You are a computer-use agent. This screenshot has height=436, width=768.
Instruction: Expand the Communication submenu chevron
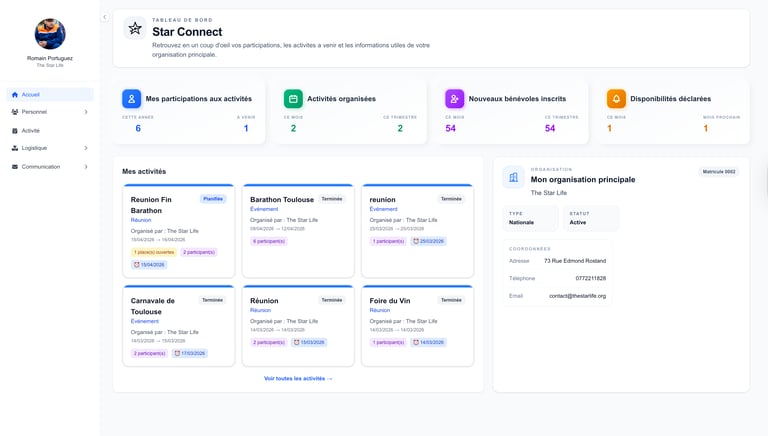coord(86,167)
